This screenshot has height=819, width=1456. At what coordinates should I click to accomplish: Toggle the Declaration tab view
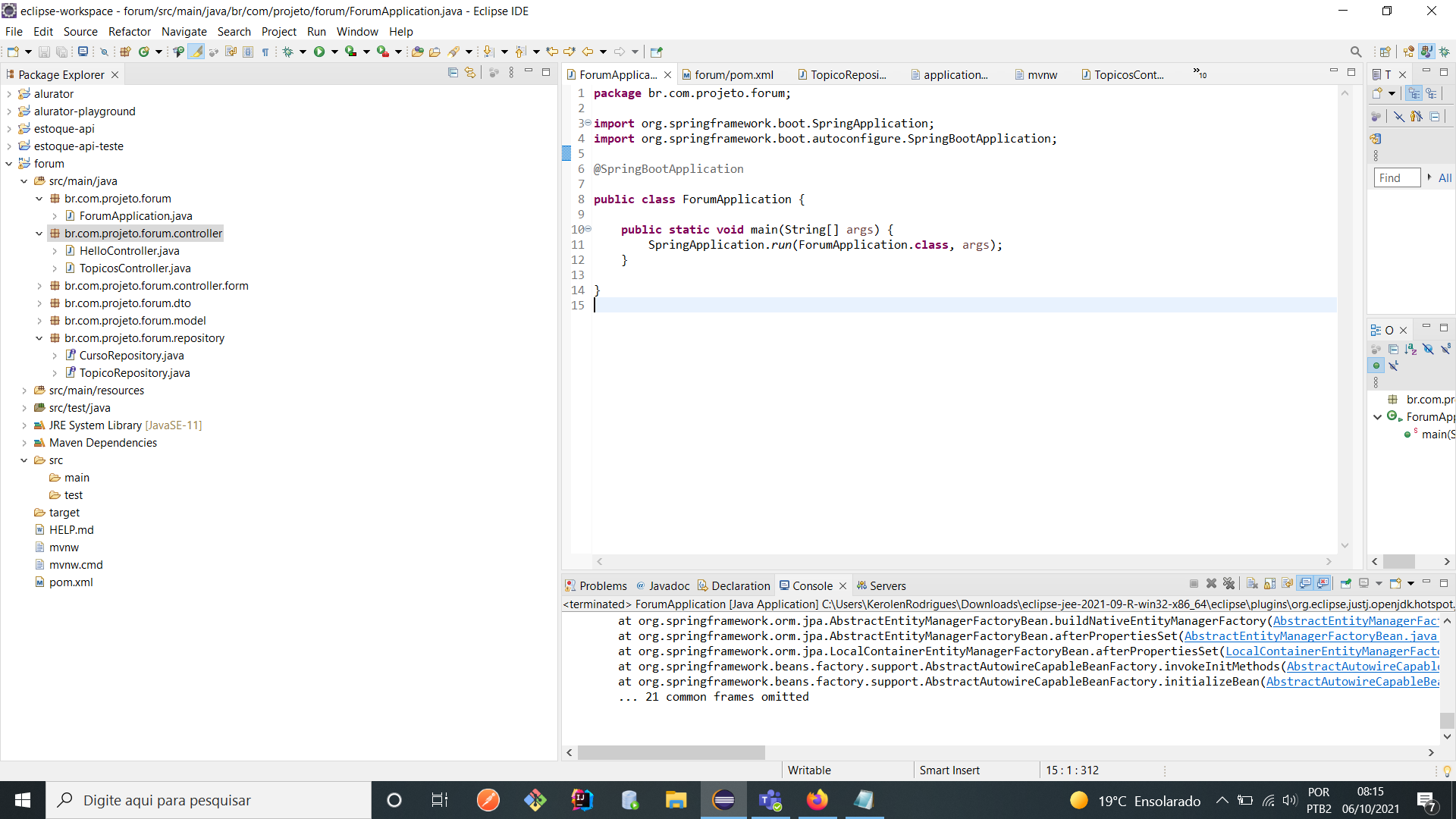click(739, 585)
